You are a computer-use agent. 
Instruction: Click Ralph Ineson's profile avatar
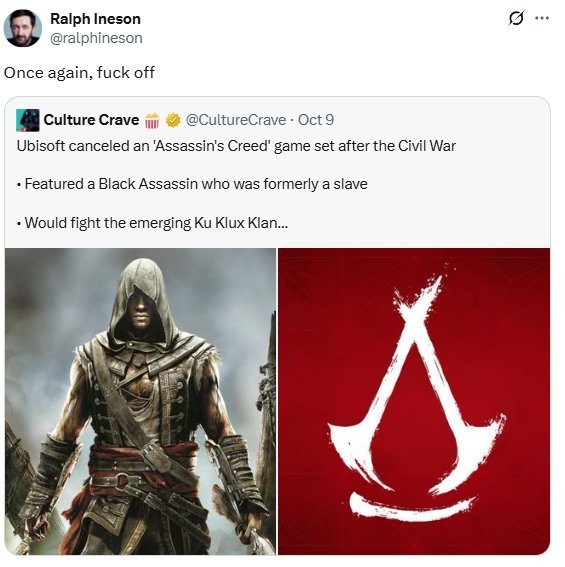click(22, 28)
